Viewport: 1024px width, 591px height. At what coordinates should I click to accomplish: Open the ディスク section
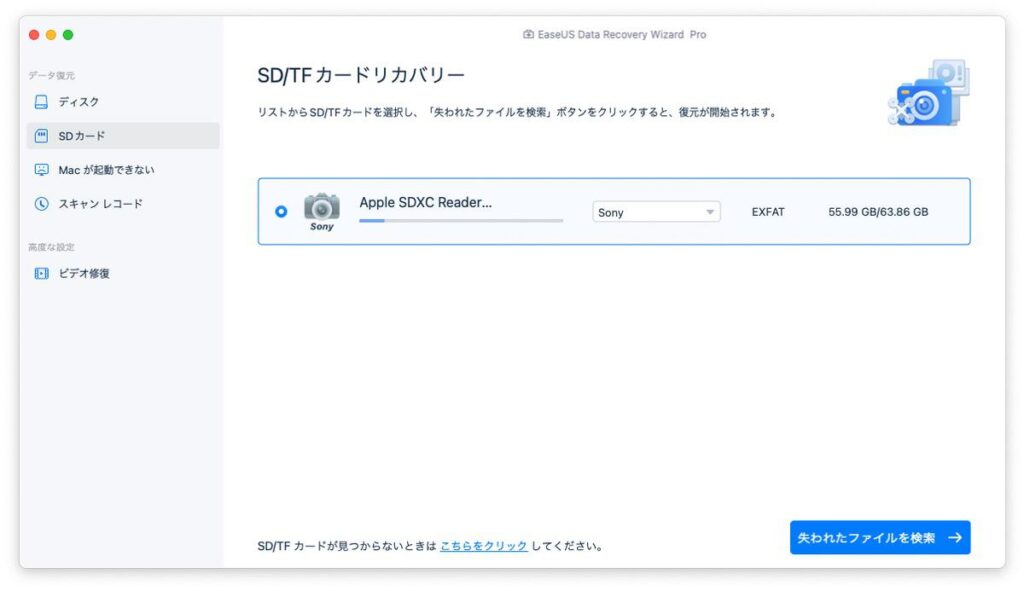point(123,102)
